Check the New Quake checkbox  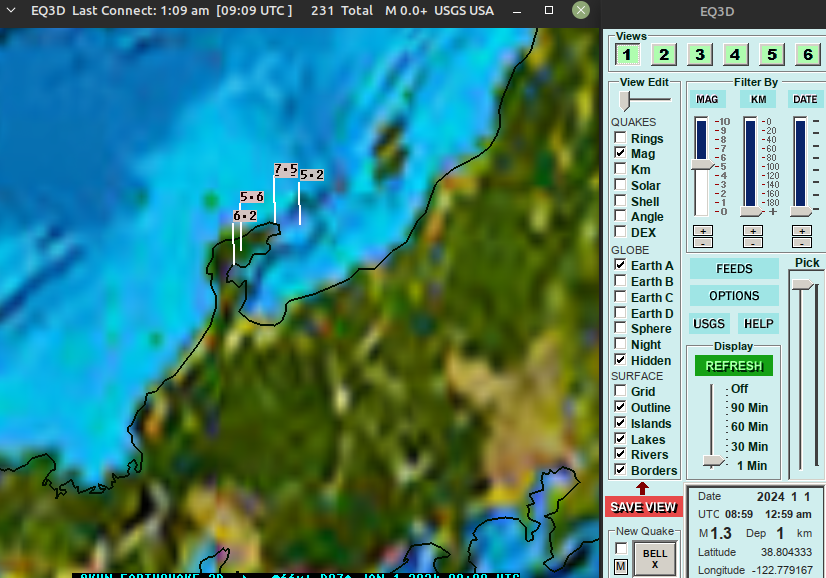click(x=621, y=548)
